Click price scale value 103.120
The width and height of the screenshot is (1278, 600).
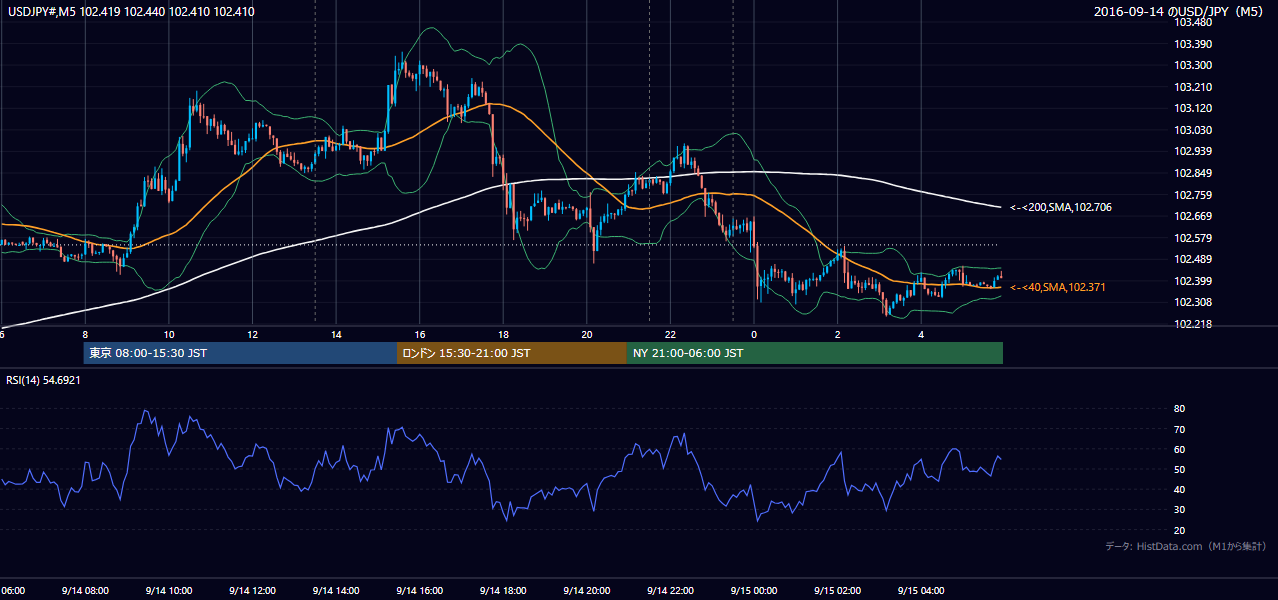(x=1192, y=108)
